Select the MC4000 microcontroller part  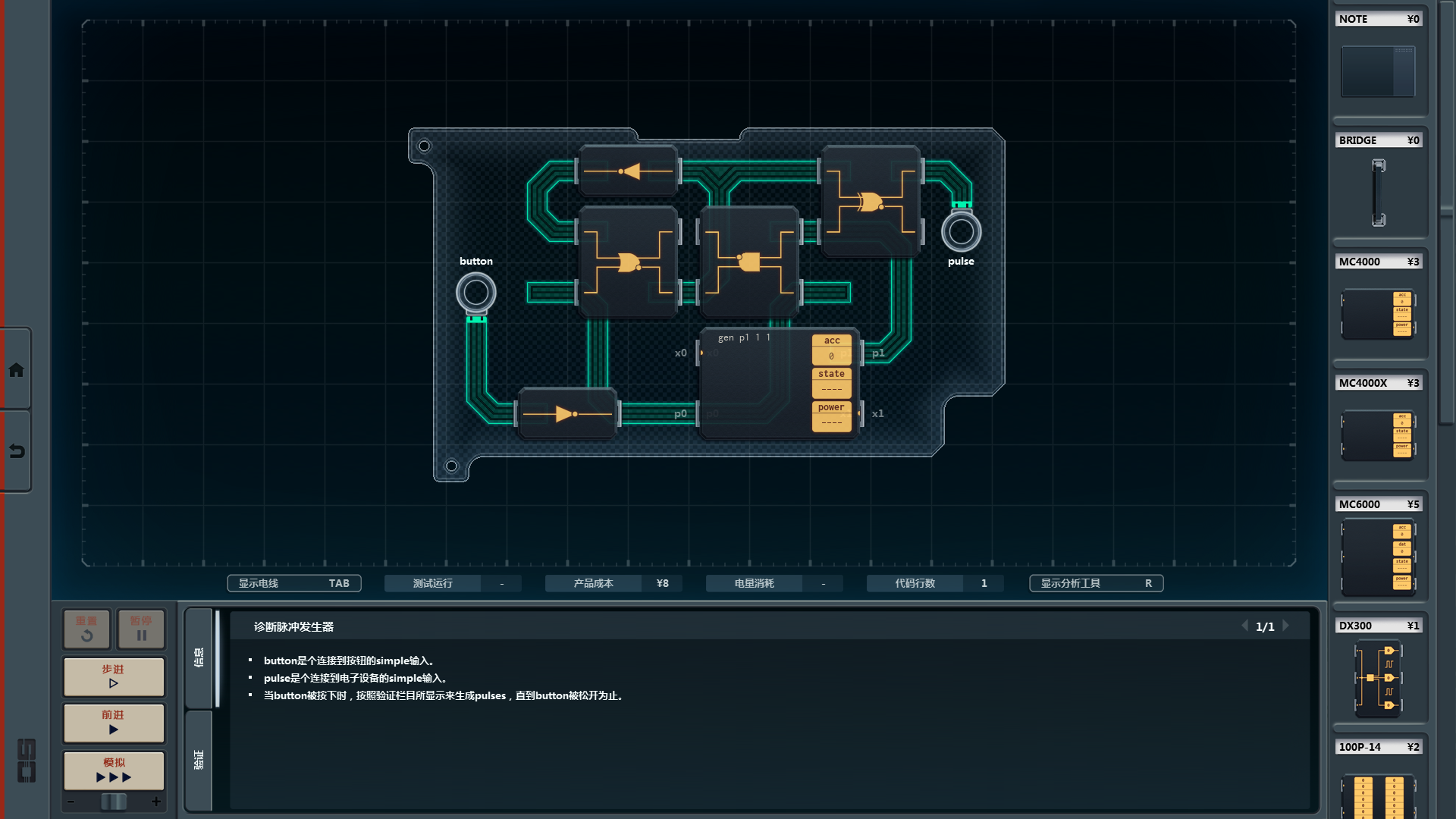1378,312
